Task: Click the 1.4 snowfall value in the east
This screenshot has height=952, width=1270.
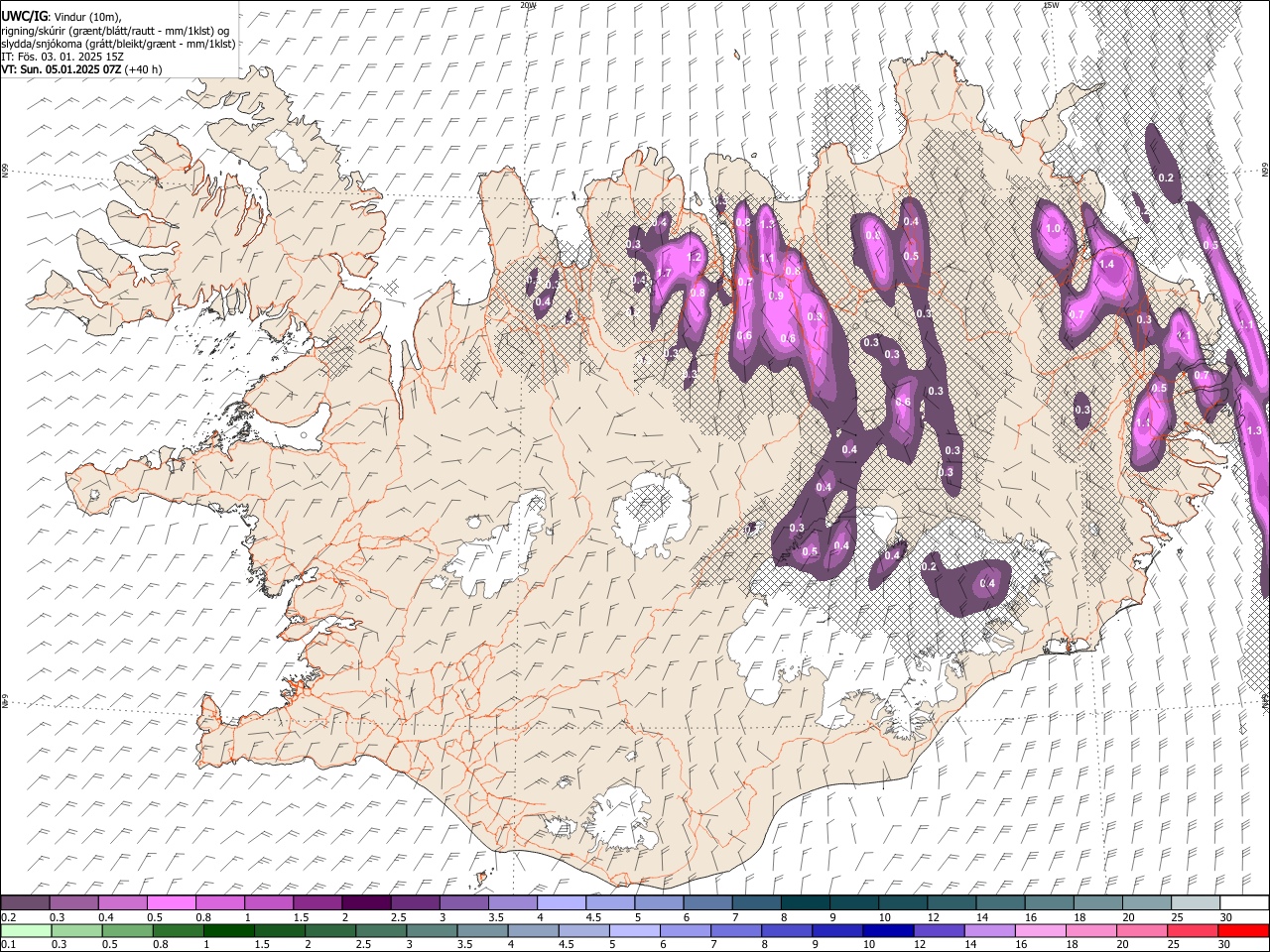Action: [x=1107, y=265]
